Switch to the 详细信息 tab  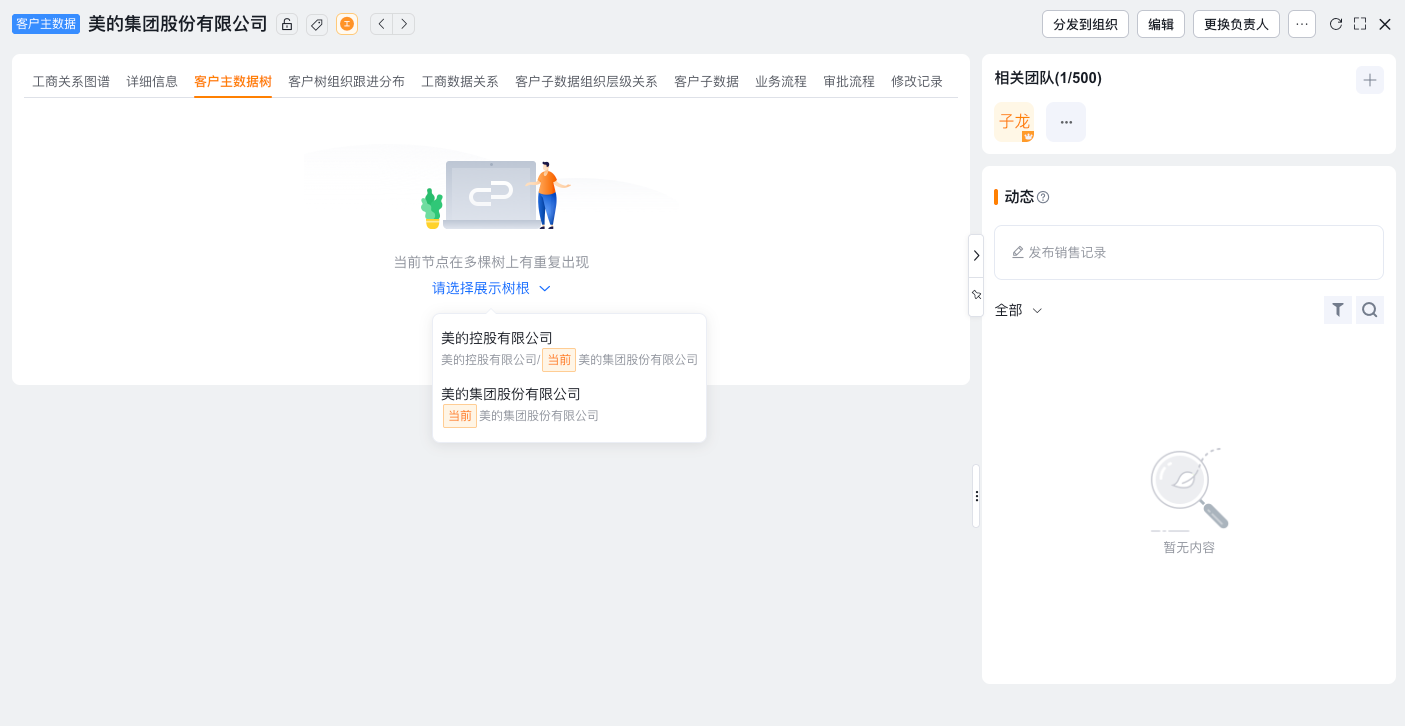pos(152,82)
